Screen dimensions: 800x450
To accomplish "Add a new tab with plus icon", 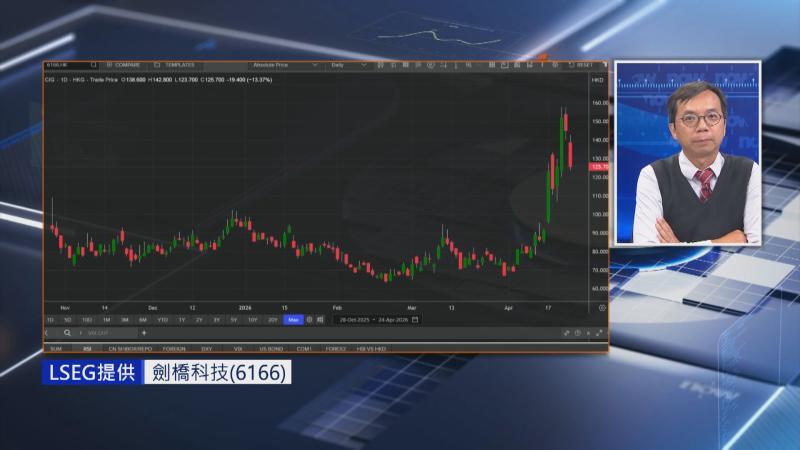I will [143, 333].
